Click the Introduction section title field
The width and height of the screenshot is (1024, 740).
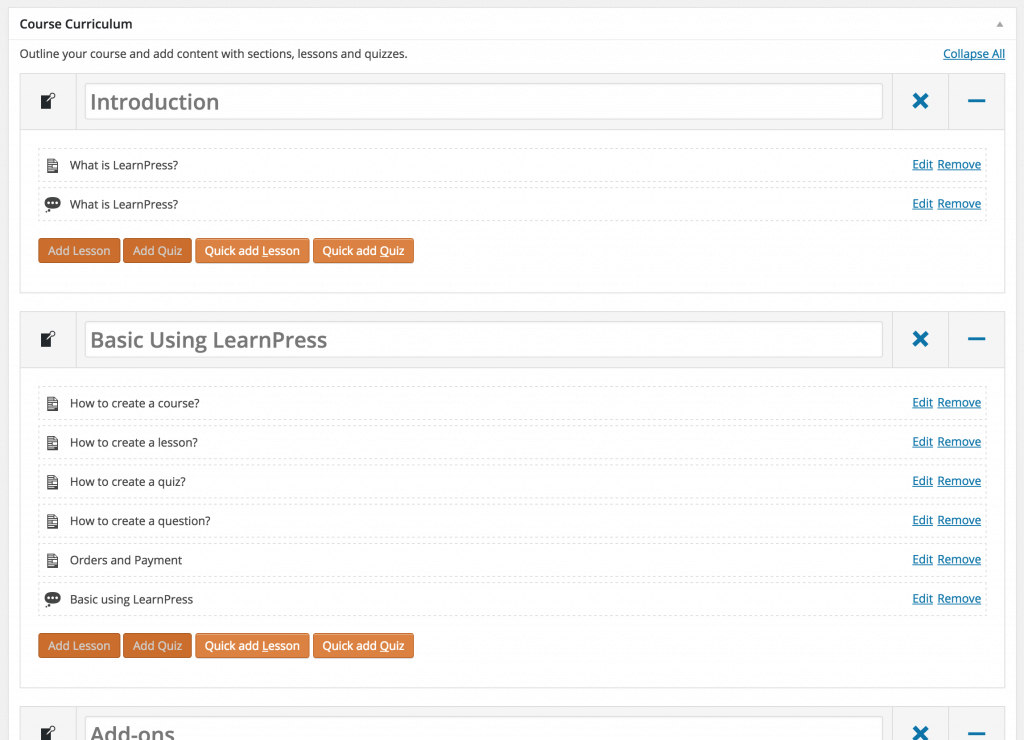(483, 101)
